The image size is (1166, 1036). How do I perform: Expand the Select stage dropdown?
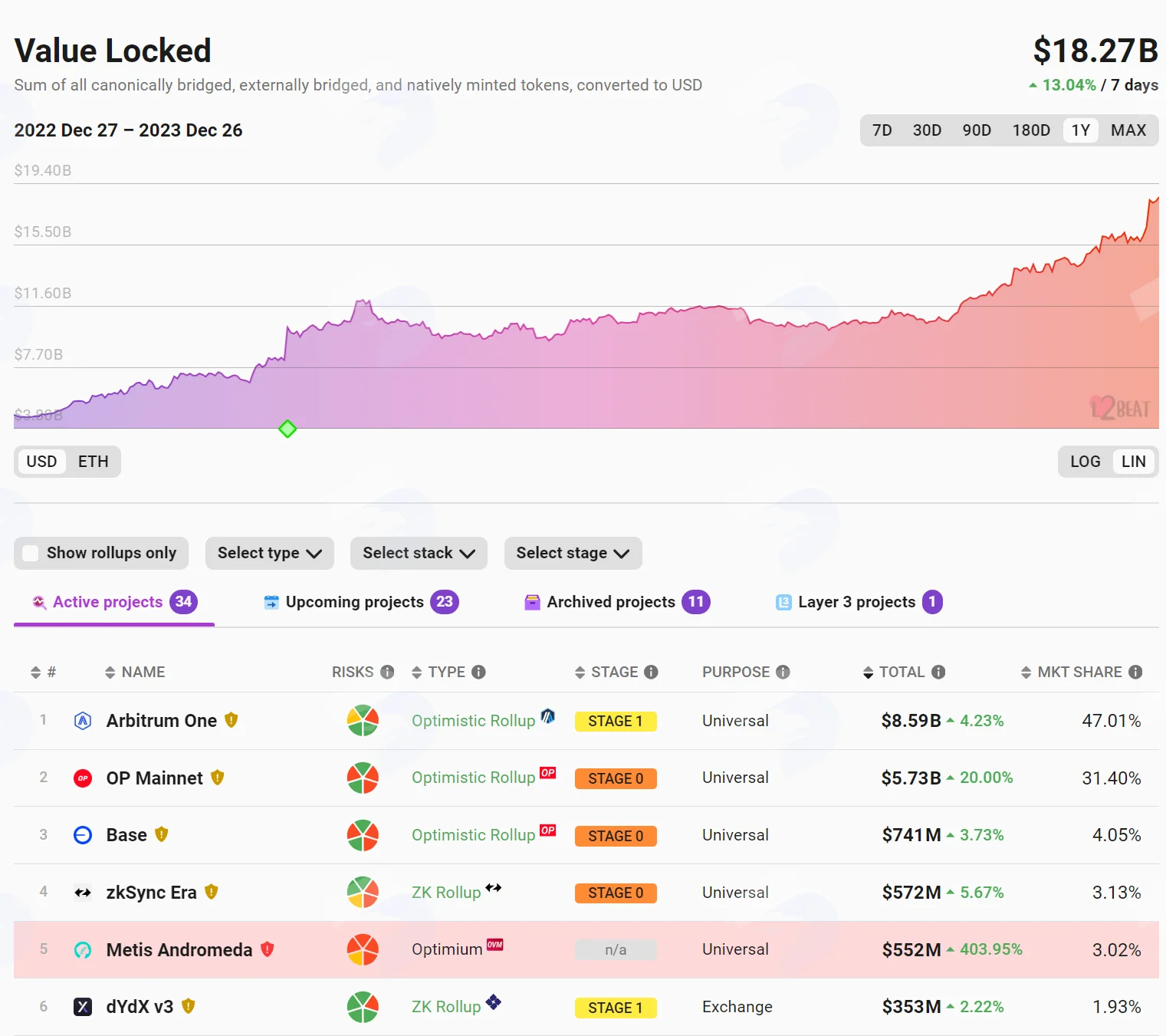pos(573,553)
